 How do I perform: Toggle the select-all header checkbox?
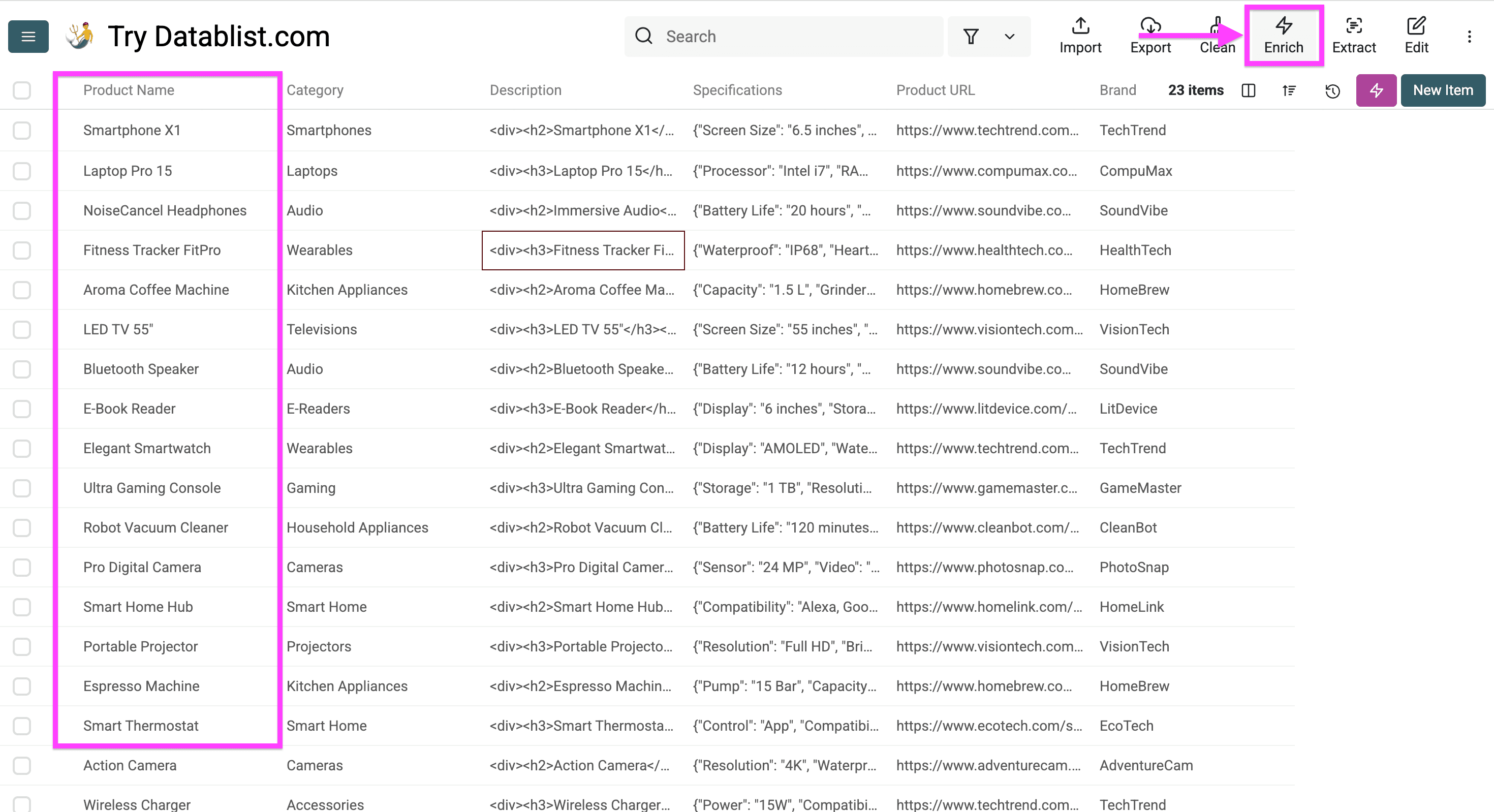(22, 90)
